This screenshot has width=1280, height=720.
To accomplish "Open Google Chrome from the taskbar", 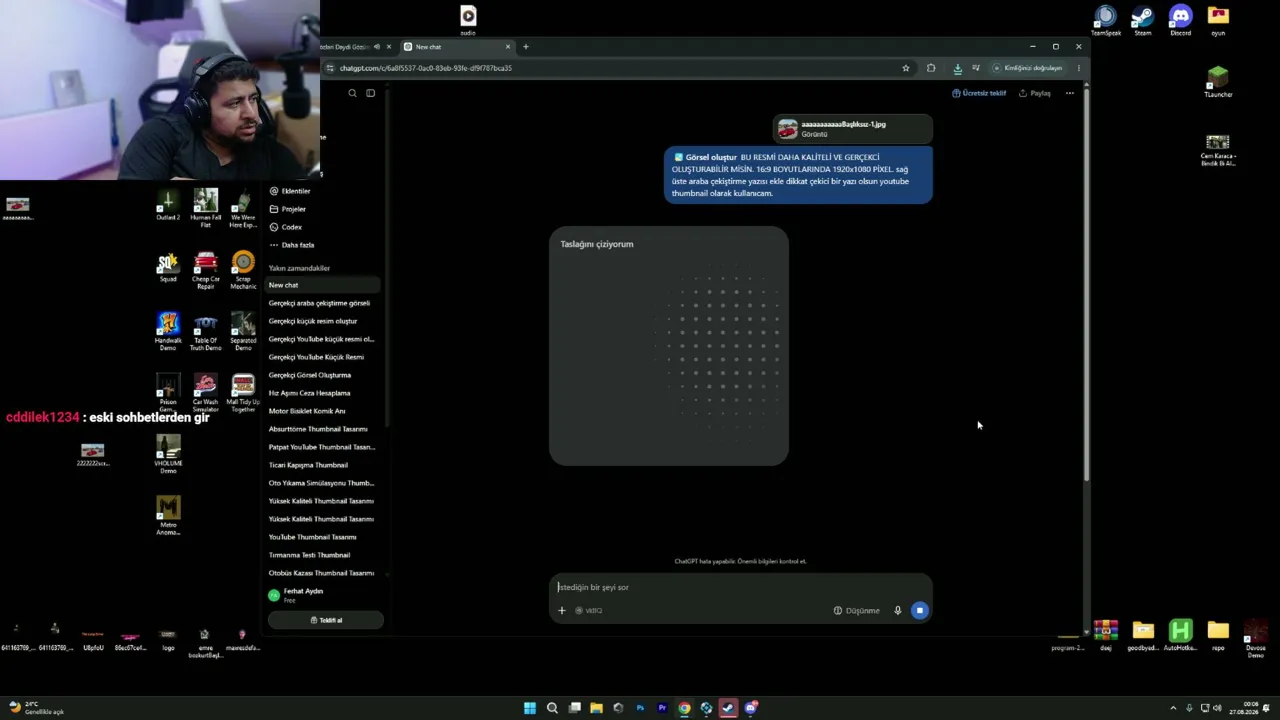I will click(684, 708).
